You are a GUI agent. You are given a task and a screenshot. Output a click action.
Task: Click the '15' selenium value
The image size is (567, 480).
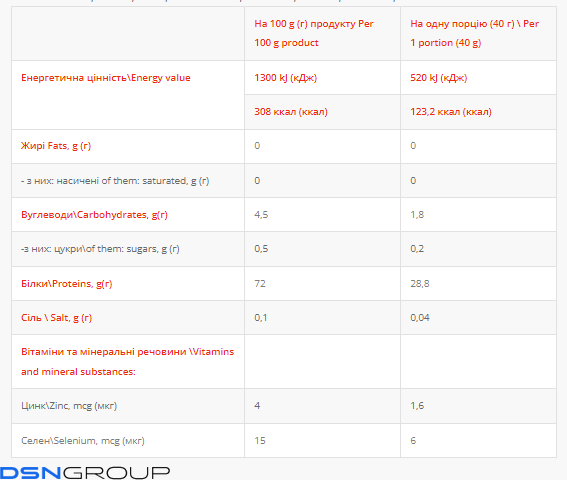coord(260,441)
